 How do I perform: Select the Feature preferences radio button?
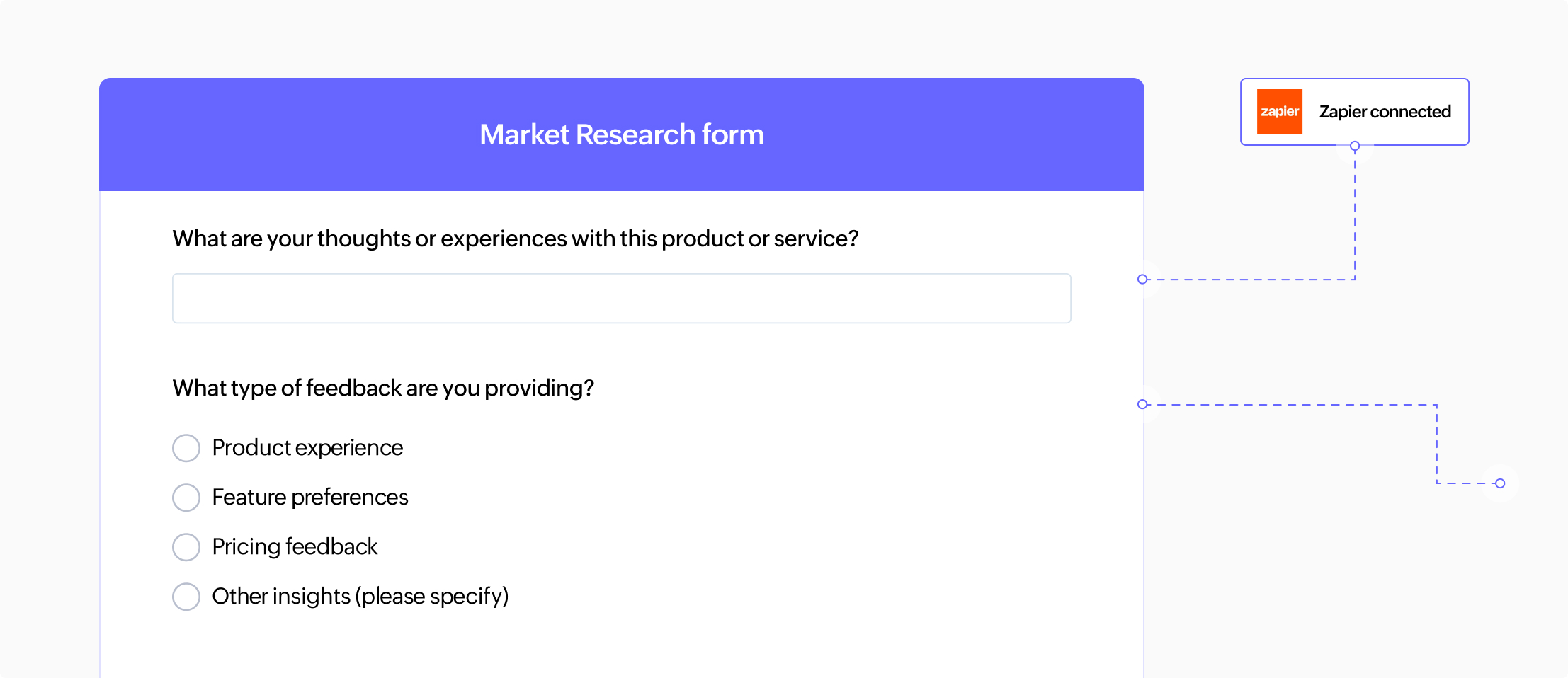pyautogui.click(x=186, y=497)
